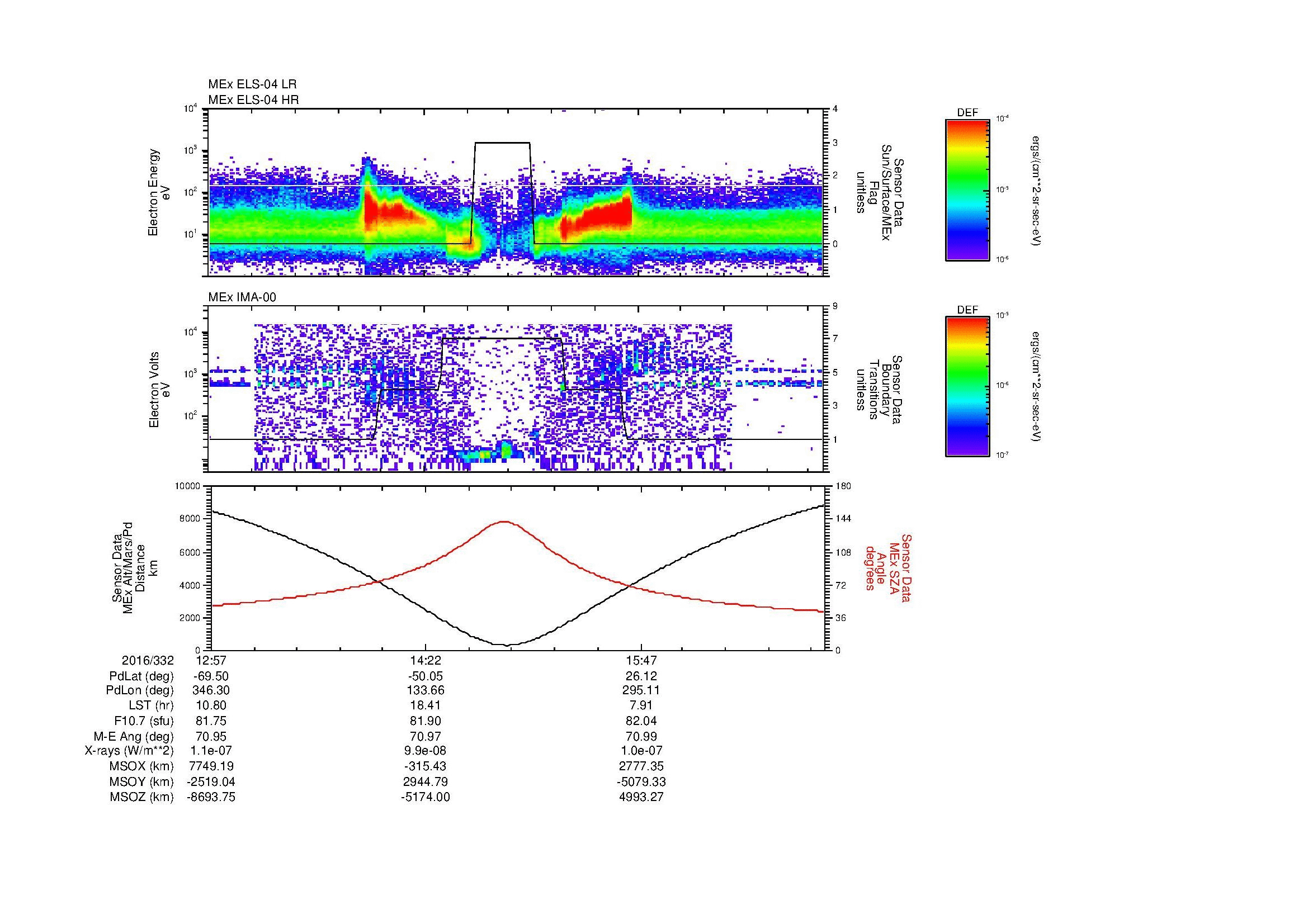
Task: Click the MSOX value '7749.19'
Action: click(x=211, y=766)
